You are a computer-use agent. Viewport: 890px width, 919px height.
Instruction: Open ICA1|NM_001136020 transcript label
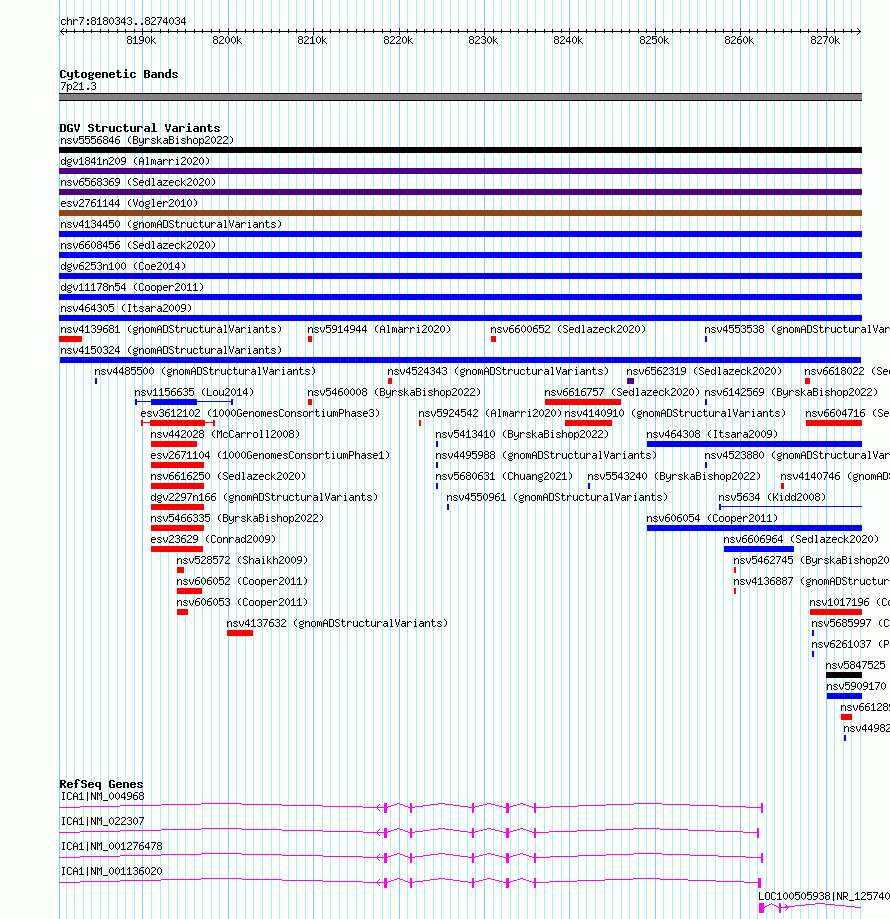tap(111, 872)
